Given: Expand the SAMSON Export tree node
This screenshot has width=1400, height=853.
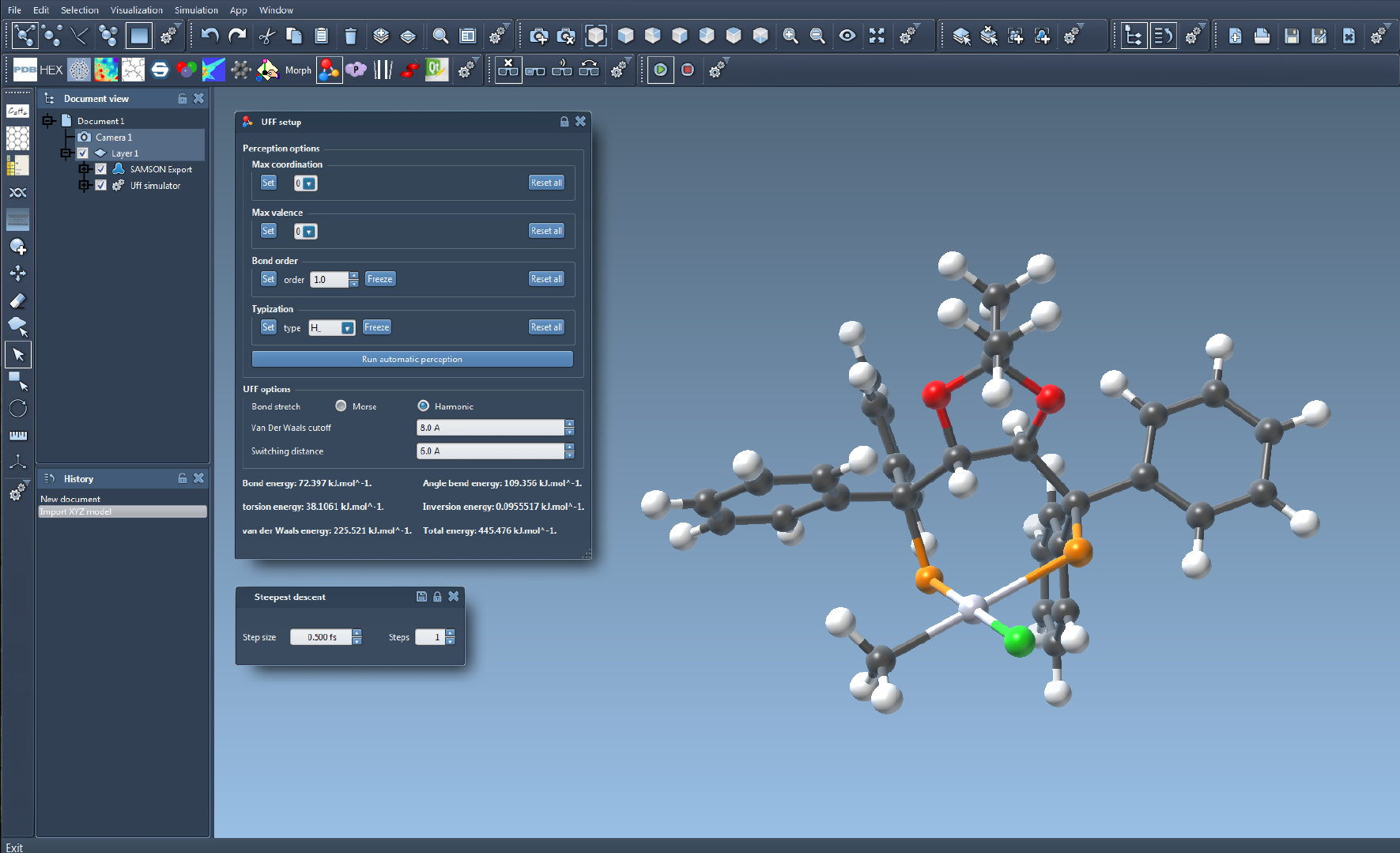Looking at the screenshot, I should (84, 169).
